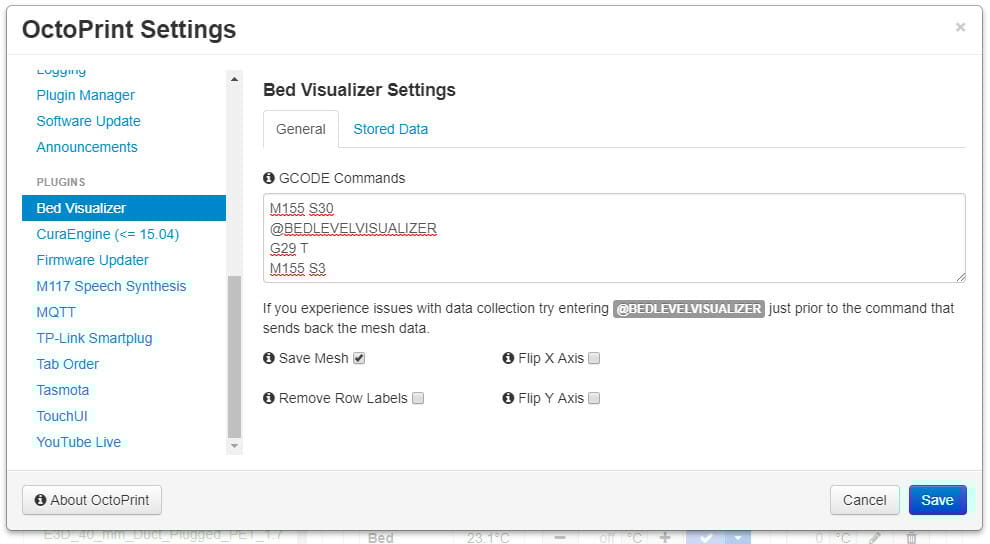
Task: Click the Save button
Action: click(937, 500)
